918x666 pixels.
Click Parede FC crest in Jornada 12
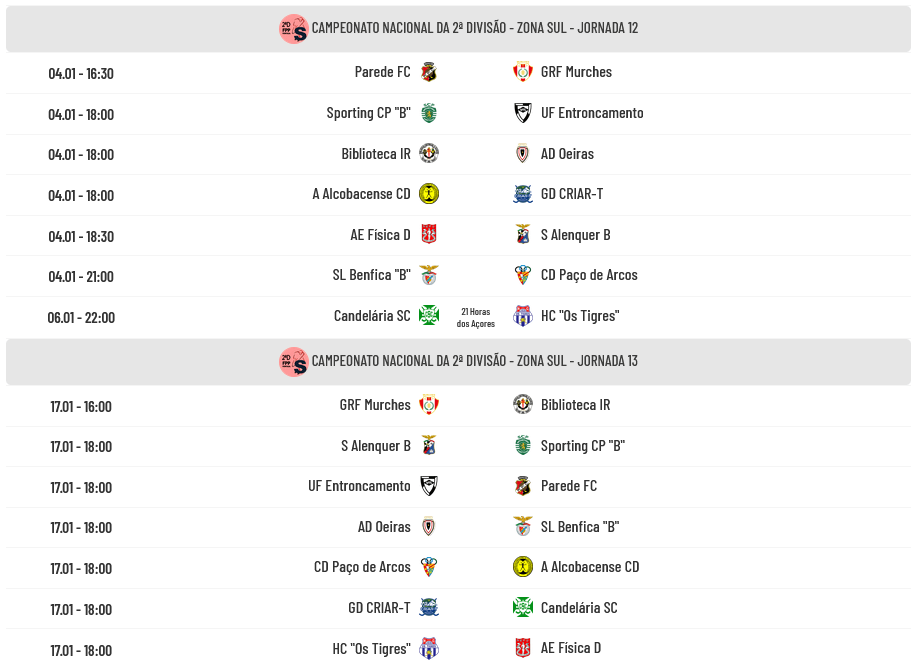click(429, 72)
